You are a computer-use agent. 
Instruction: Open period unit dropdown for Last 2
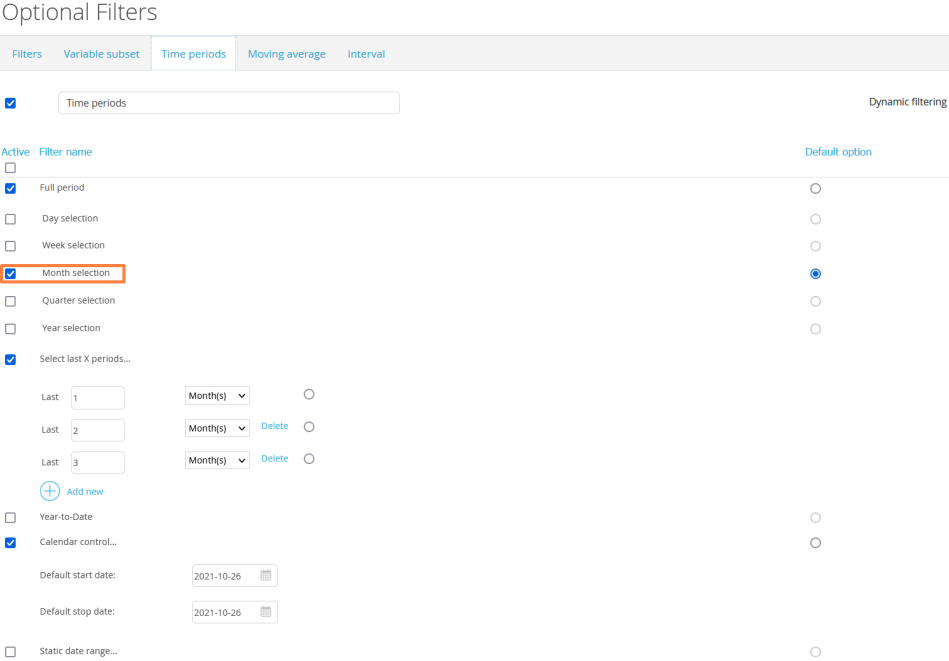click(x=217, y=428)
